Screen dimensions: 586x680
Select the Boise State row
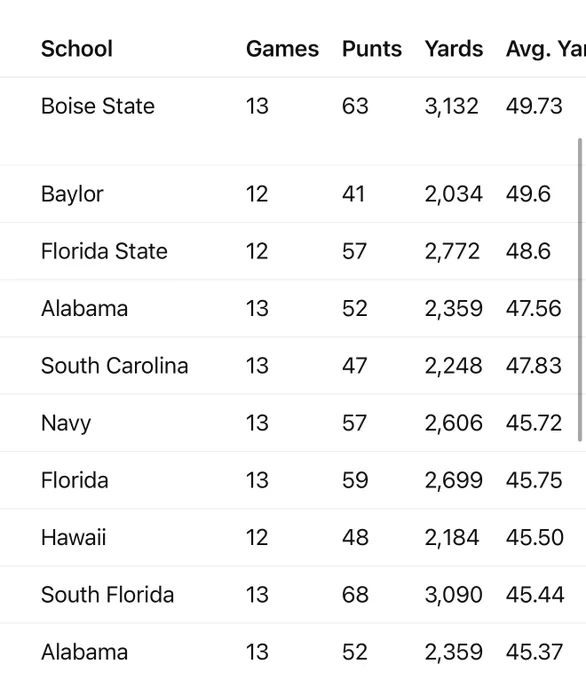[293, 106]
